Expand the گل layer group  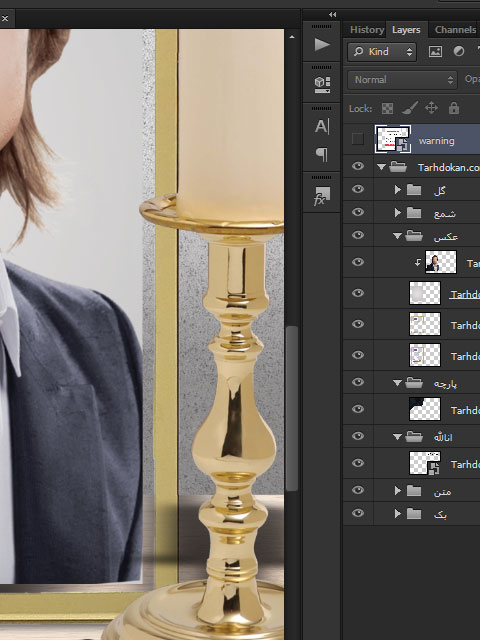coord(397,190)
